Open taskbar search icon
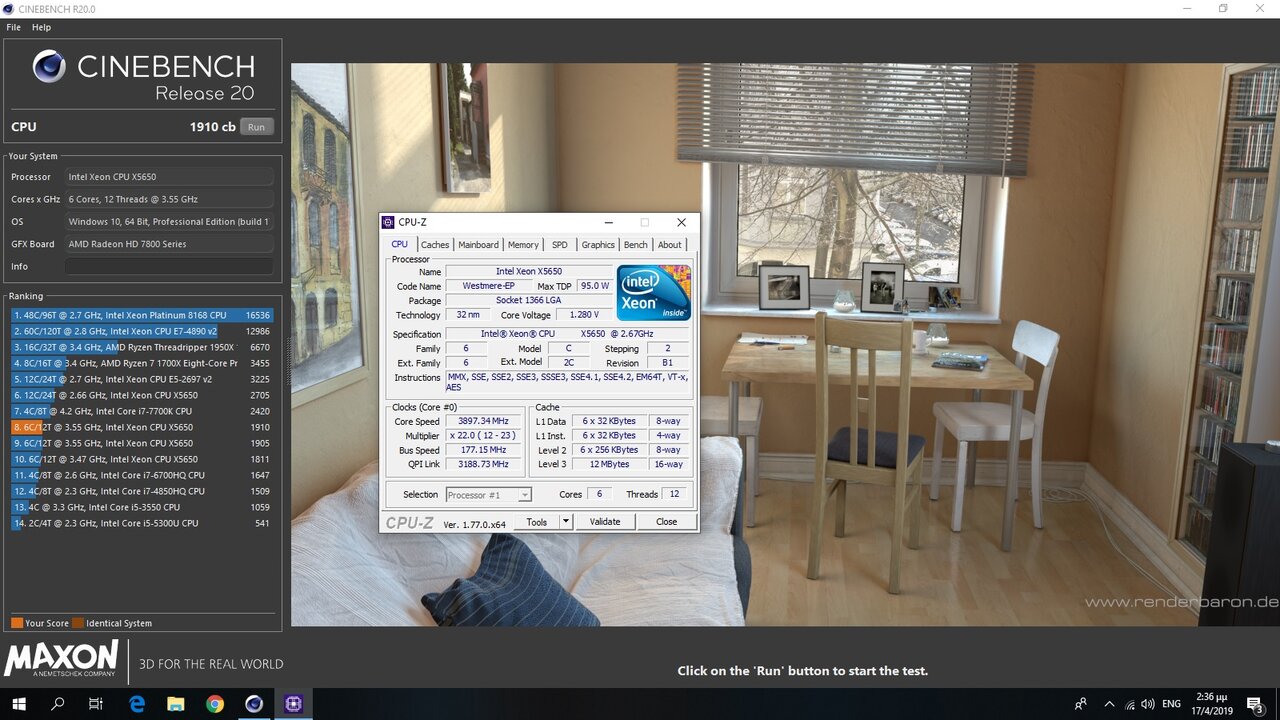 tap(58, 704)
